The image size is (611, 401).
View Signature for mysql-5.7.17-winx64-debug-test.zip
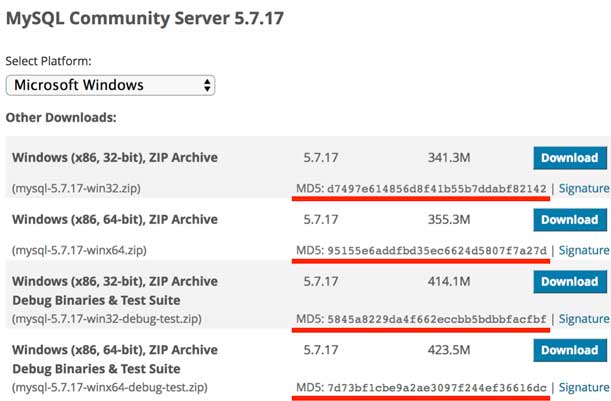point(583,387)
